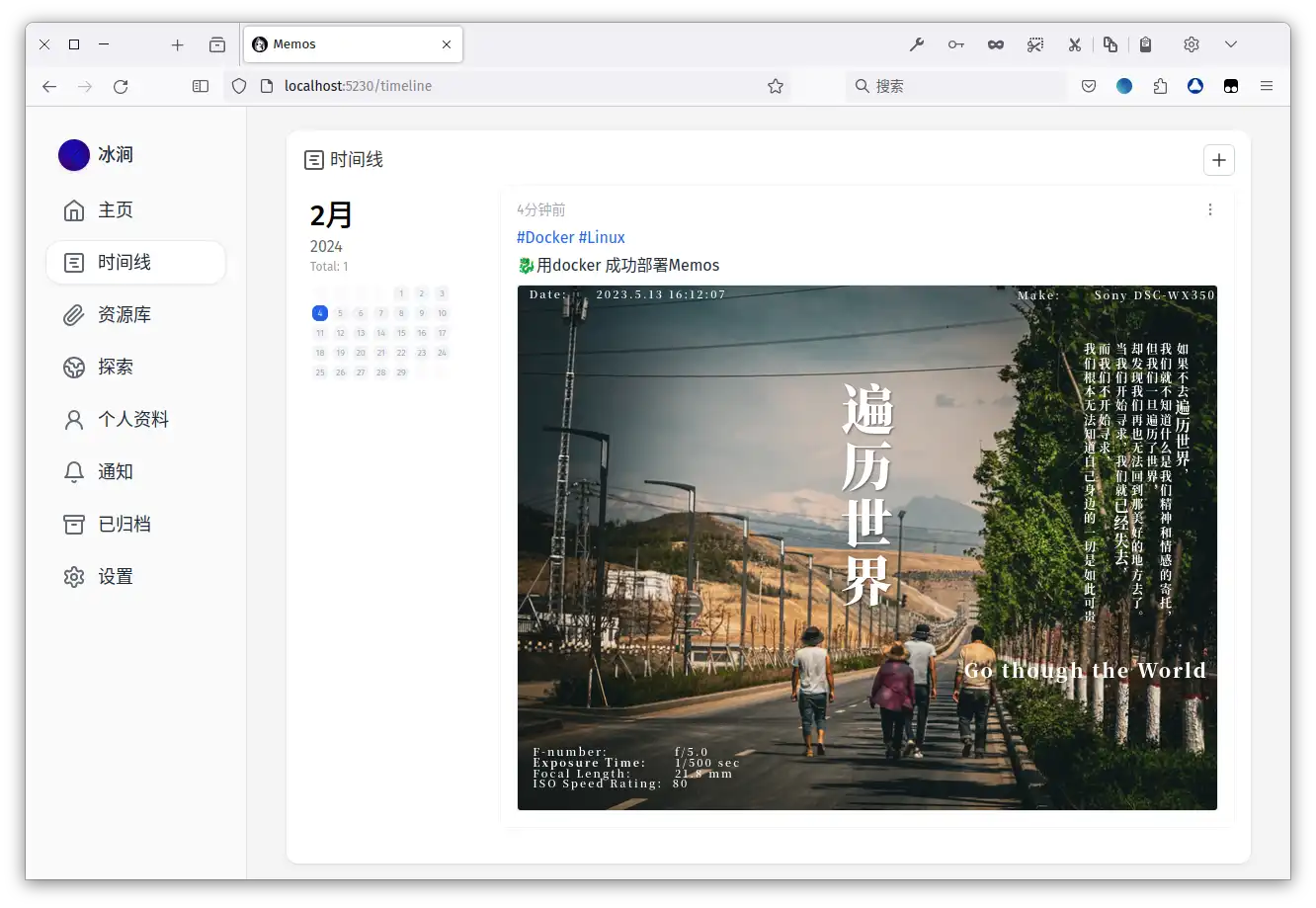
Task: Open 设置 settings page
Action: tap(115, 577)
